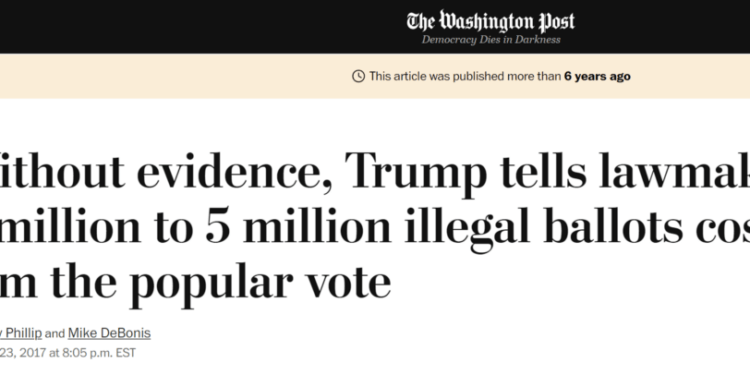This screenshot has width=750, height=375.
Task: Click 'This article was published more than' text
Action: 465,76
